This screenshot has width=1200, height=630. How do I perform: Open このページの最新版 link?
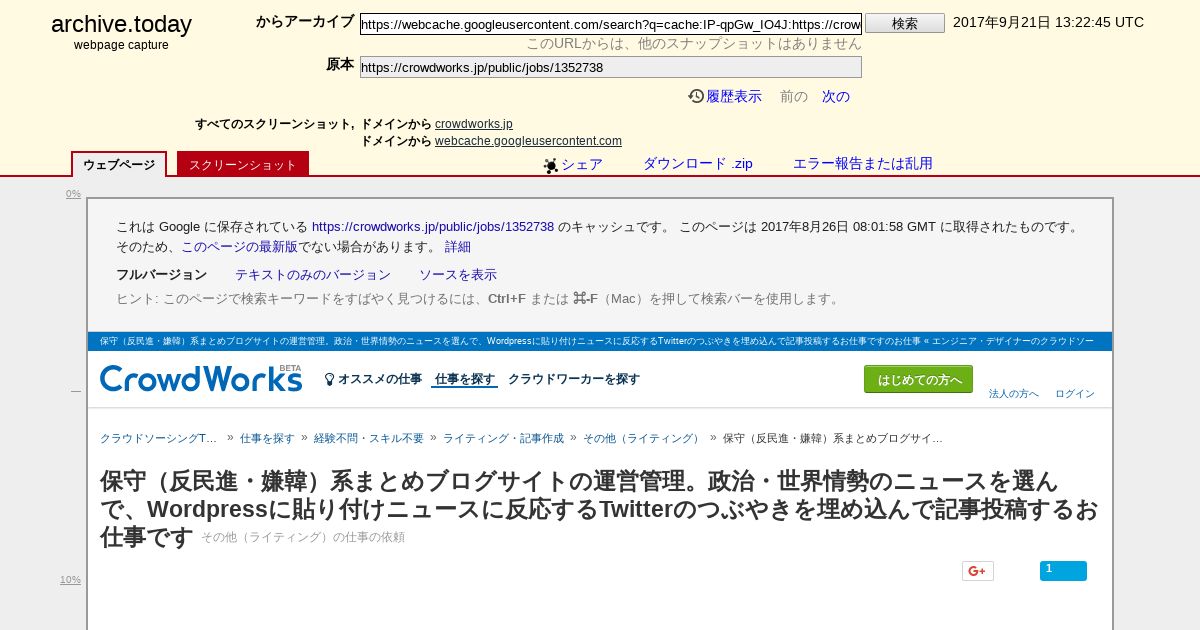coord(239,247)
